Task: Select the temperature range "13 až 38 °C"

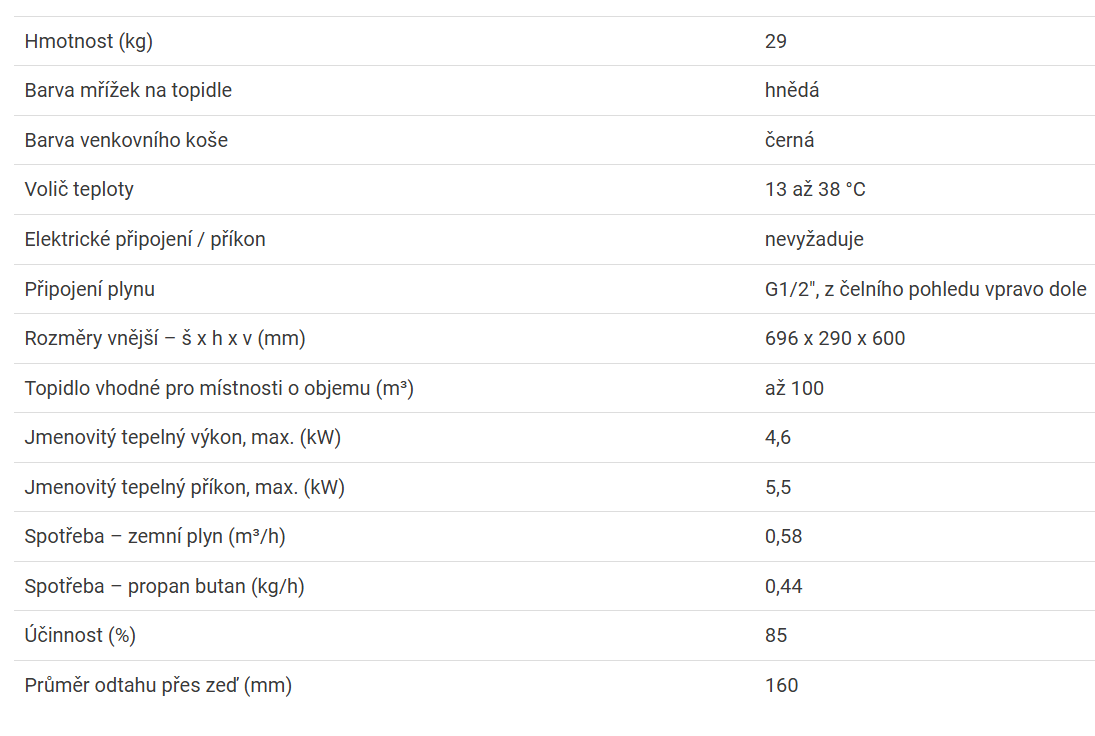Action: tap(815, 189)
